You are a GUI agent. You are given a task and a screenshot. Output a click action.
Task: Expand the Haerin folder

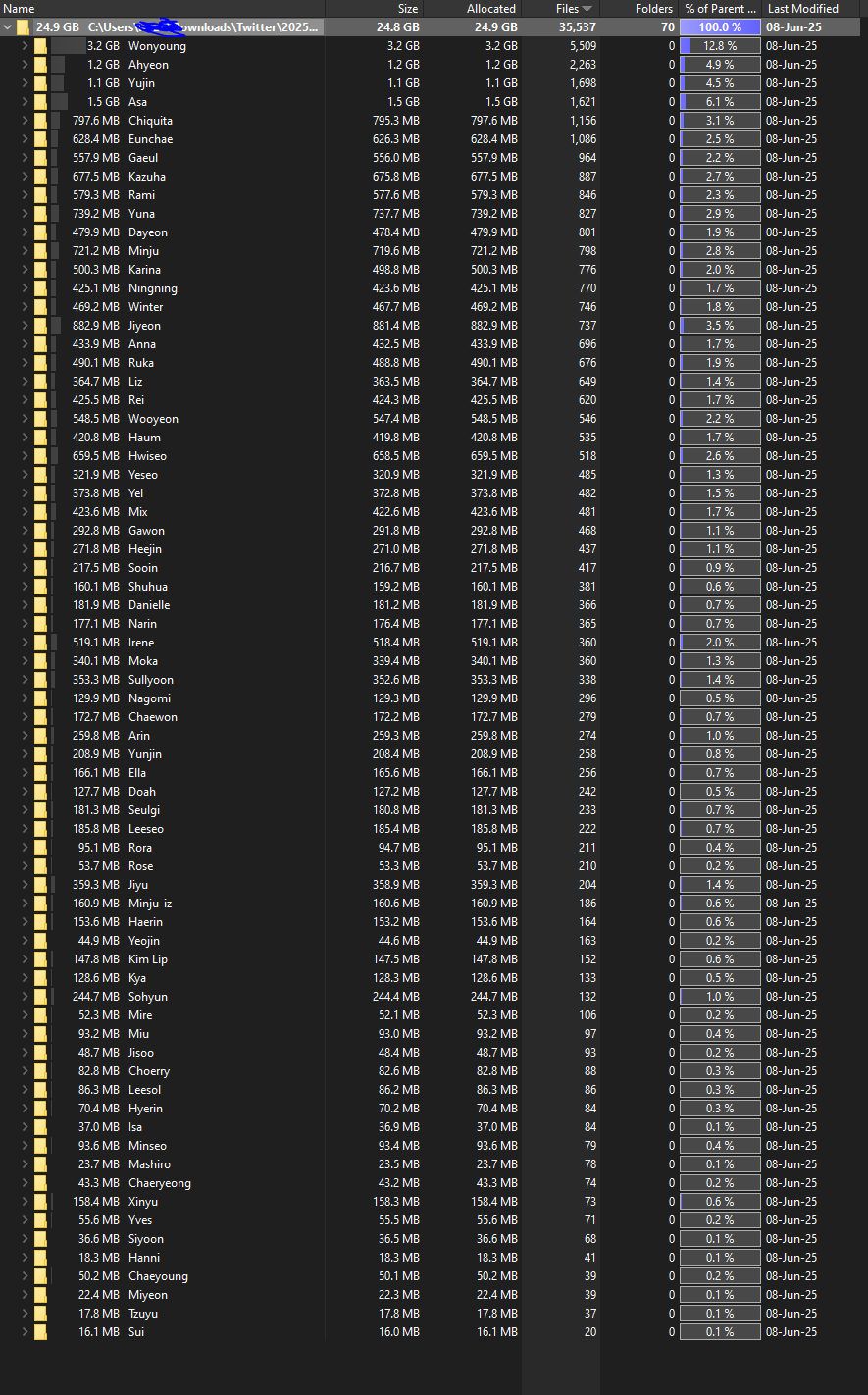coord(26,922)
